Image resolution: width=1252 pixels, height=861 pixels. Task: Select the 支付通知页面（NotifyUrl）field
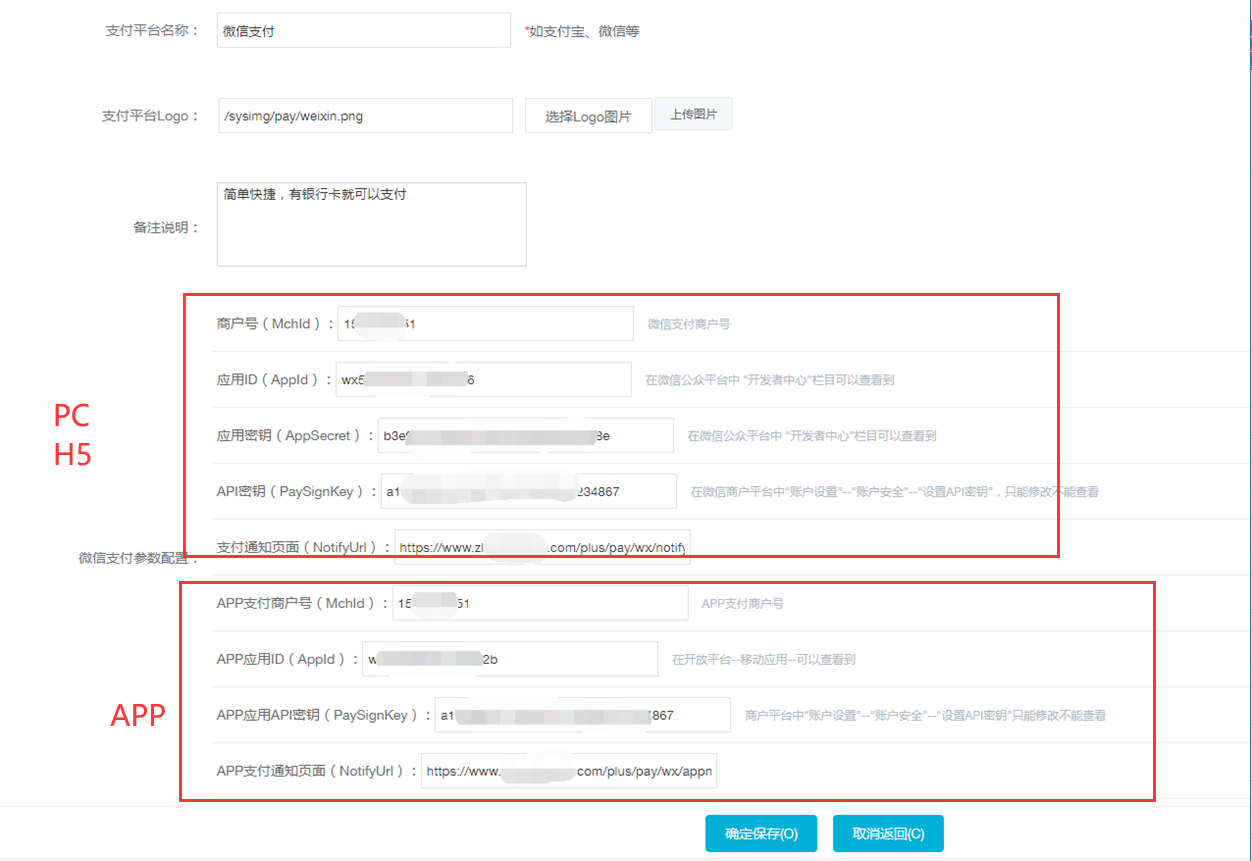point(542,548)
